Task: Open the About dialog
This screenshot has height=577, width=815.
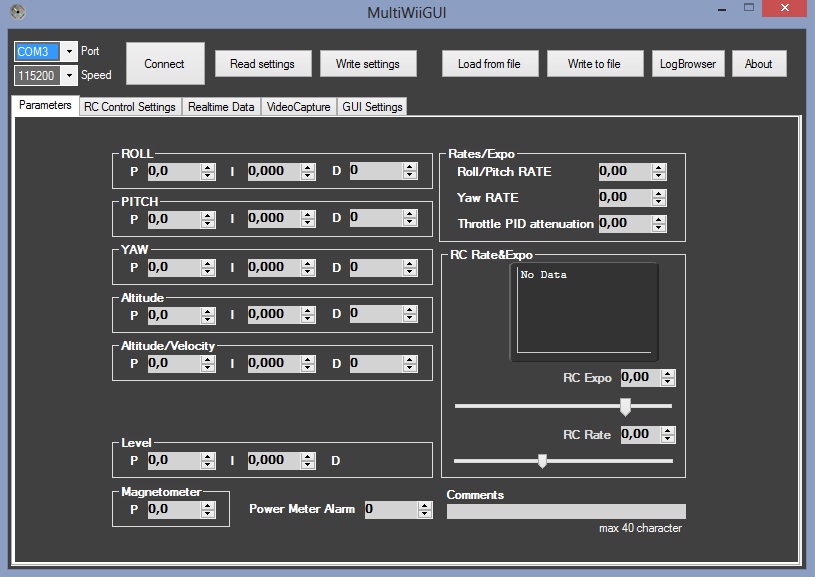Action: click(758, 64)
